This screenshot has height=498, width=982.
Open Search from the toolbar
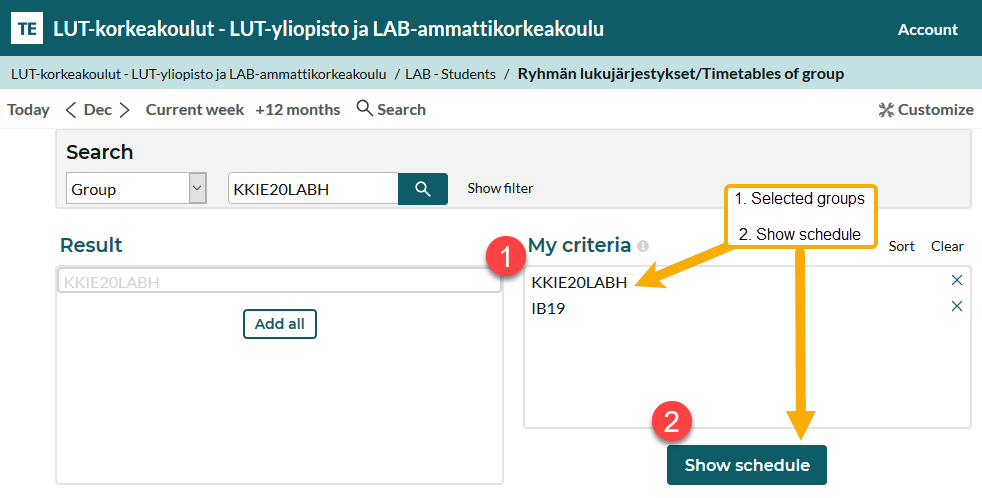[391, 109]
